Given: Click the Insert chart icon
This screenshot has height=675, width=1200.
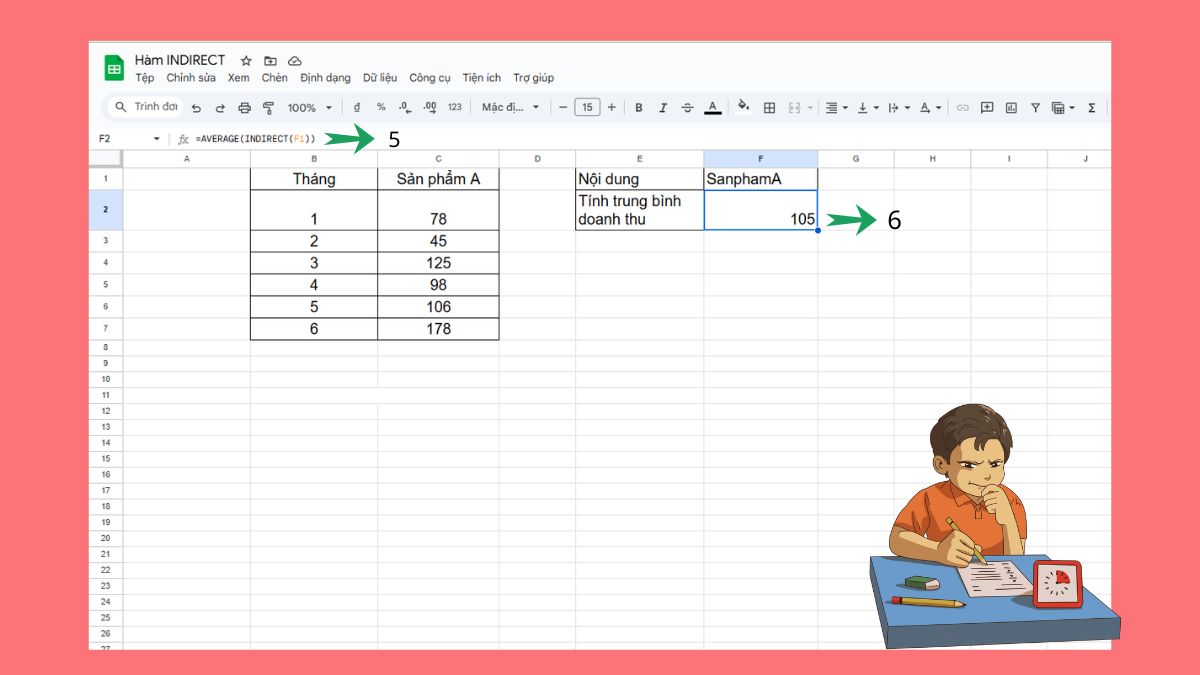Looking at the screenshot, I should [1011, 107].
